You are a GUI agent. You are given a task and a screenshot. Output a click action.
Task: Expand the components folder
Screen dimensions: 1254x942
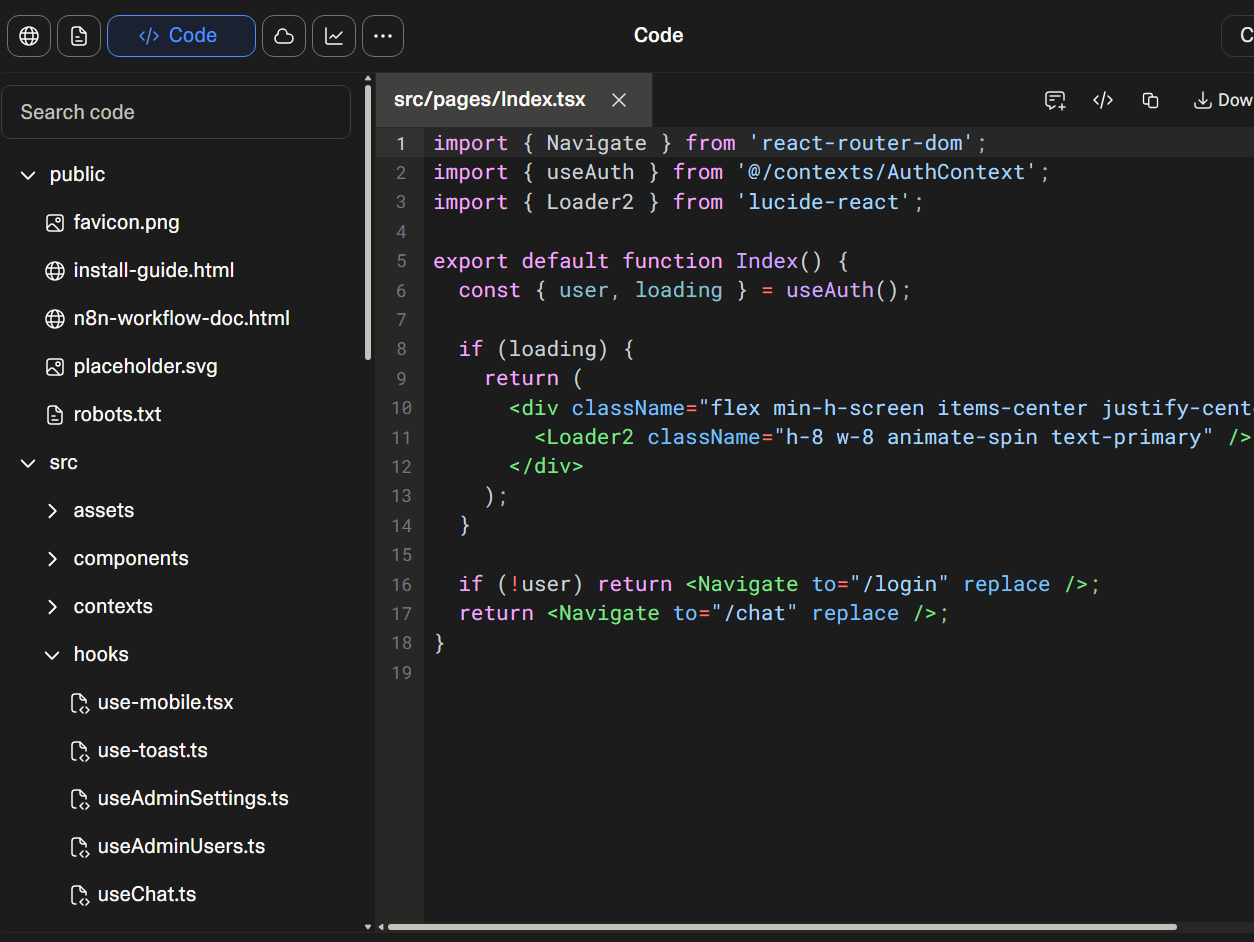52,559
